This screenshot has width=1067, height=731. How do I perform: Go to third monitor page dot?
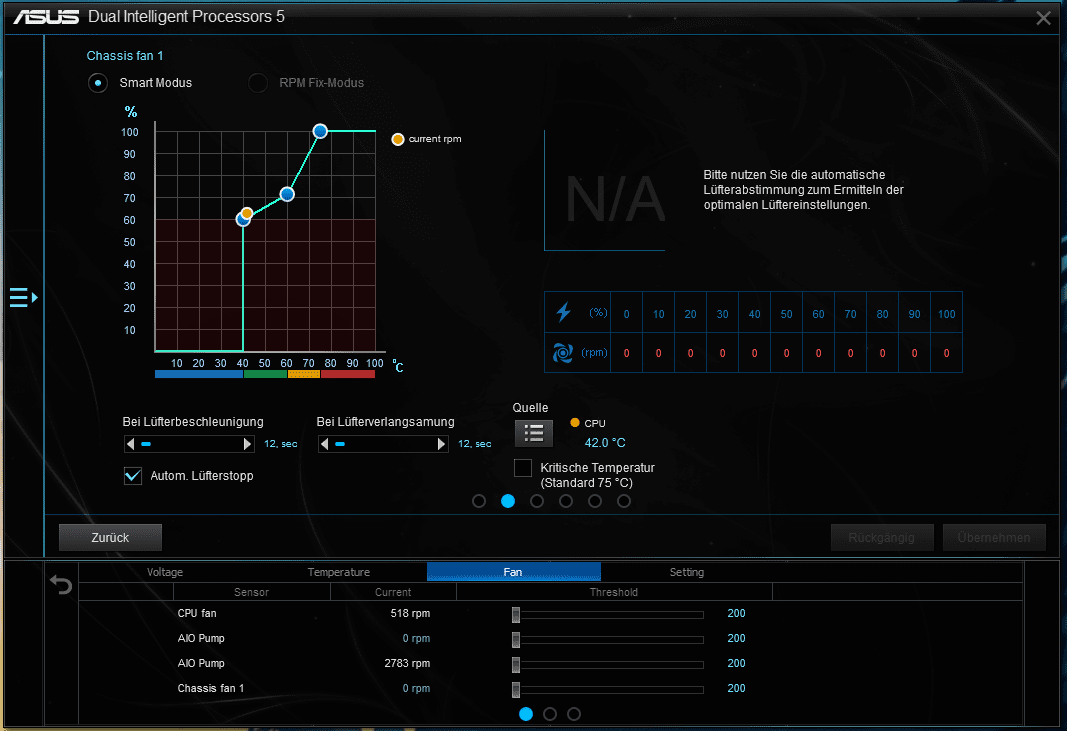[574, 714]
